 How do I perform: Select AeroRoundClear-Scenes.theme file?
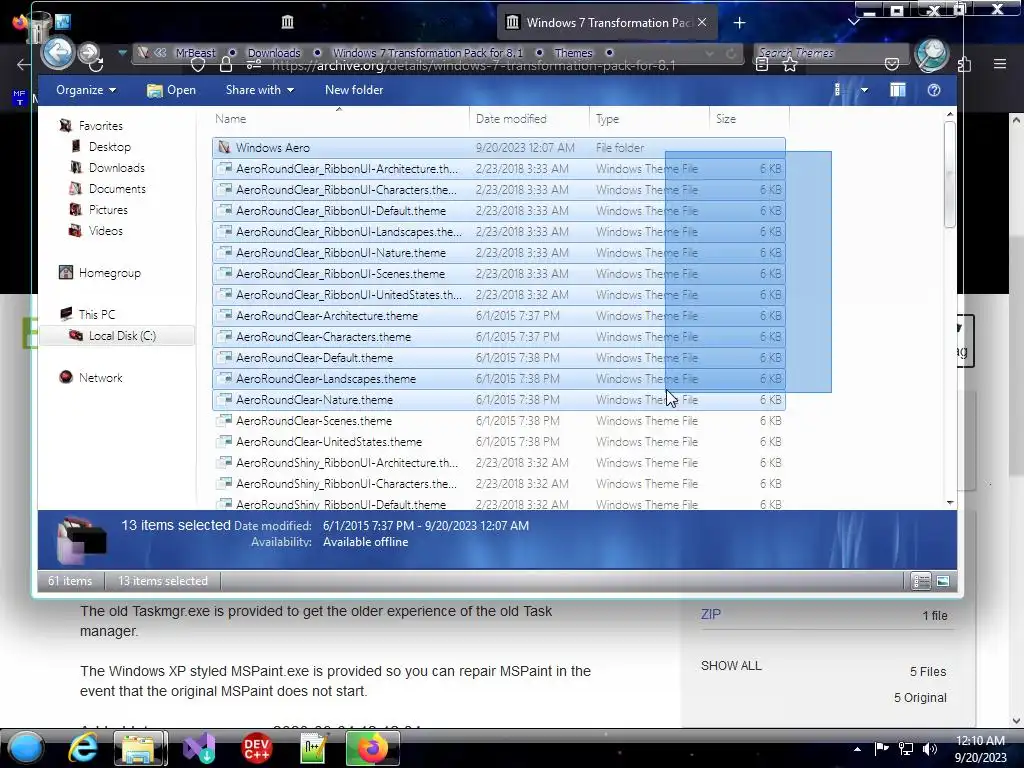click(x=498, y=421)
